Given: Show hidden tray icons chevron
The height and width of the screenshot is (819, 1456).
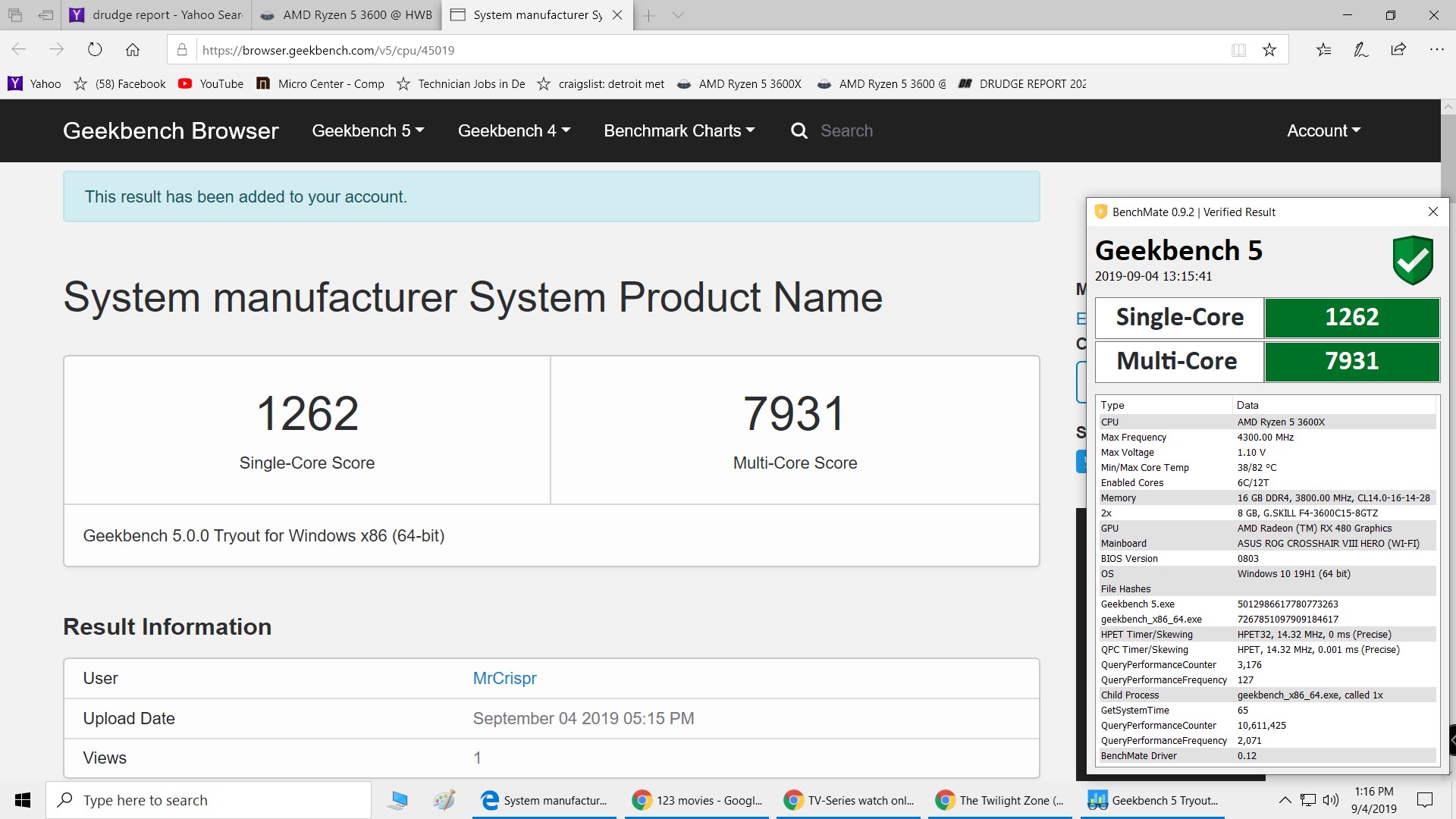Looking at the screenshot, I should click(x=1285, y=800).
